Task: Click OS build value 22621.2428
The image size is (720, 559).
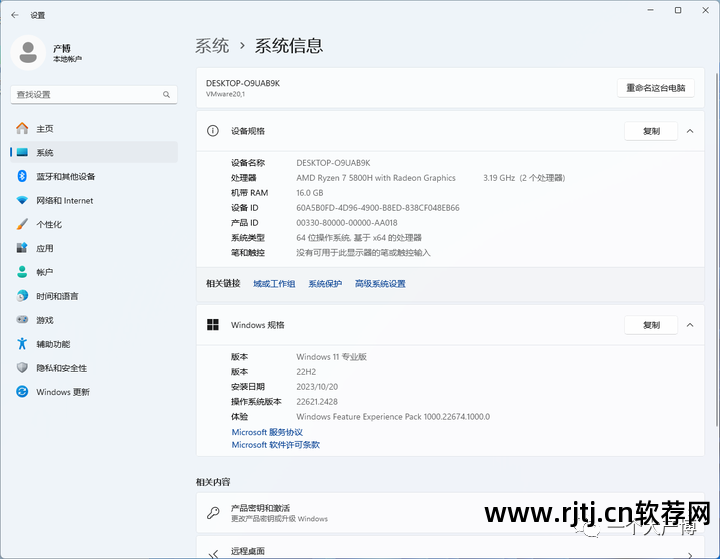Action: (x=317, y=402)
